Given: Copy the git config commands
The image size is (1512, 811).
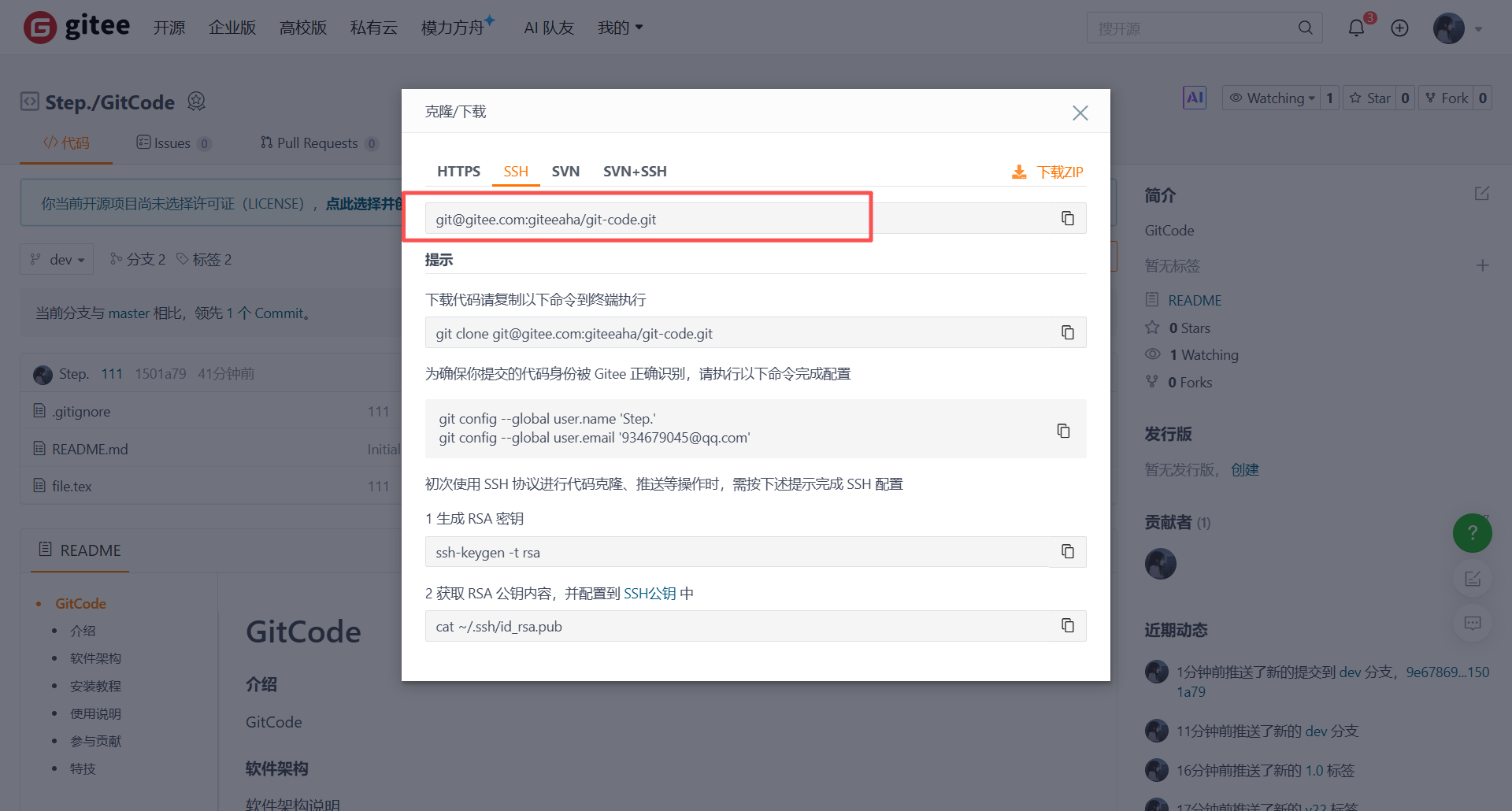Looking at the screenshot, I should pos(1063,430).
